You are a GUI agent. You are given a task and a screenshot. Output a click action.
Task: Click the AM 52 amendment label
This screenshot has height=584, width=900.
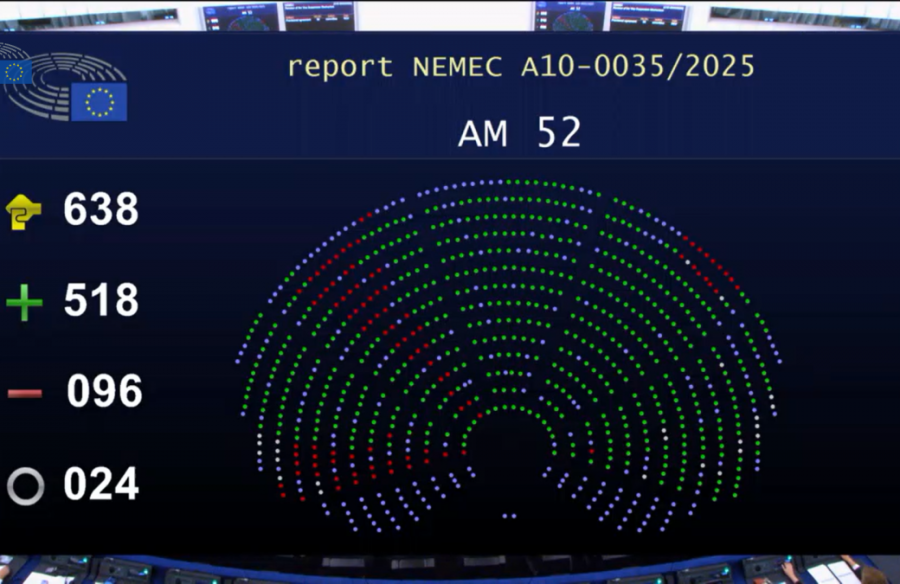coord(519,133)
